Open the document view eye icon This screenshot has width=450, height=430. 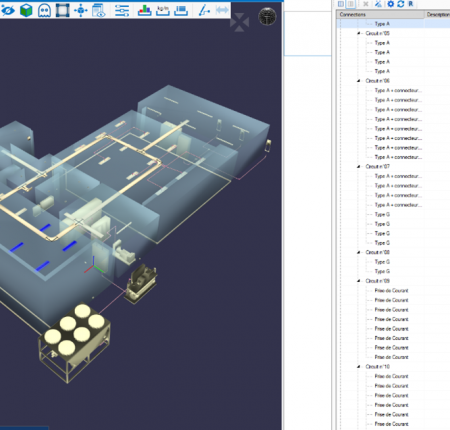click(99, 10)
